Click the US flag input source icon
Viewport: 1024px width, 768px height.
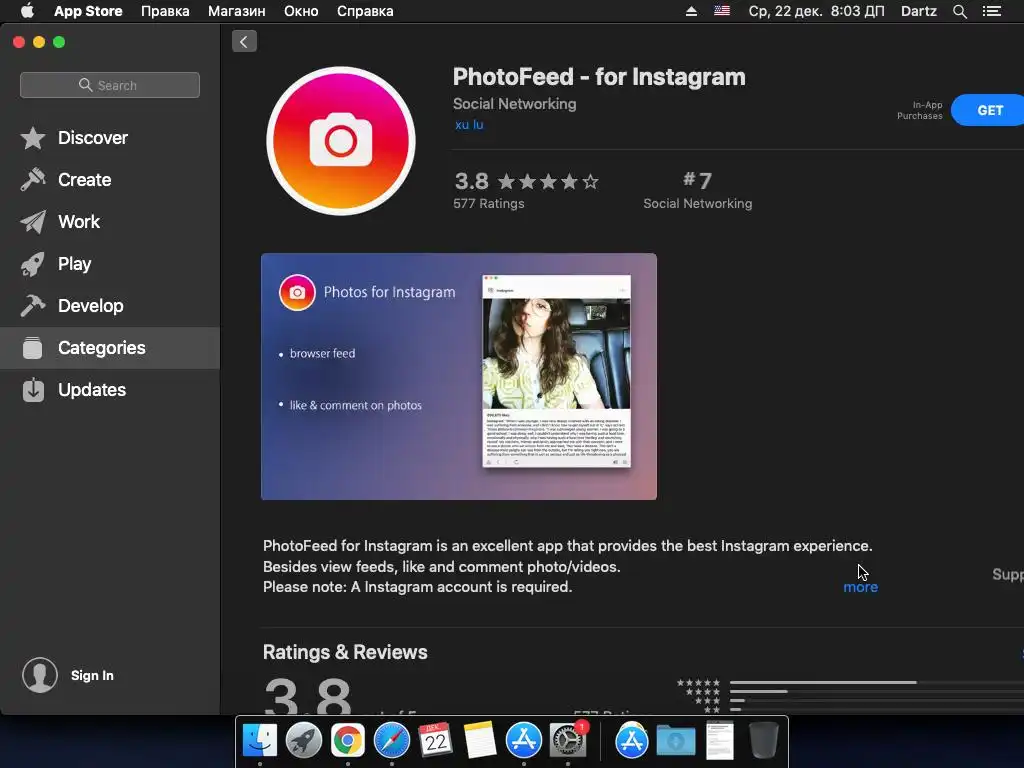point(722,11)
